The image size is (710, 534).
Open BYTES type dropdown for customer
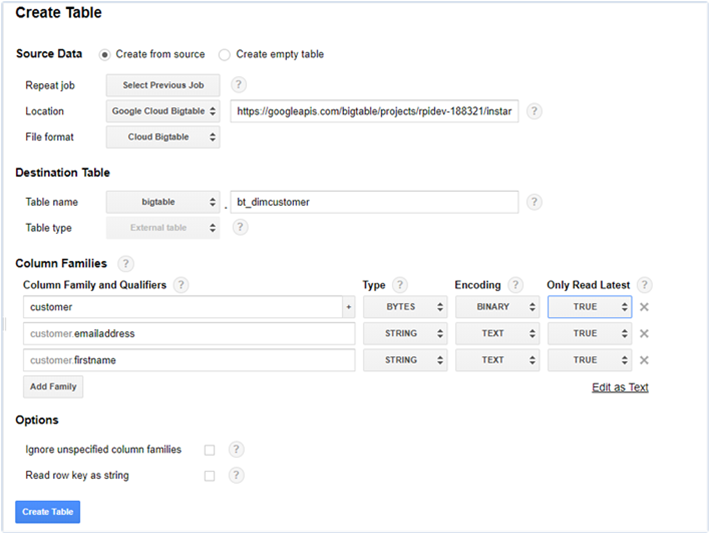(404, 307)
